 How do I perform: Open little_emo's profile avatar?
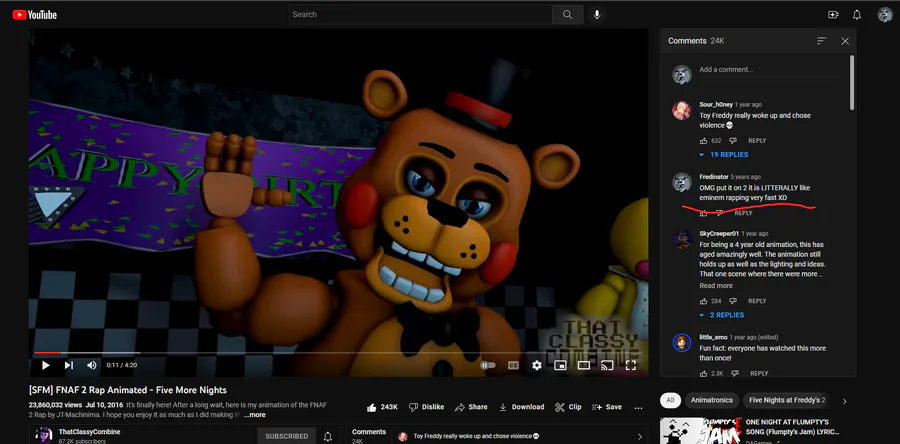(x=682, y=343)
